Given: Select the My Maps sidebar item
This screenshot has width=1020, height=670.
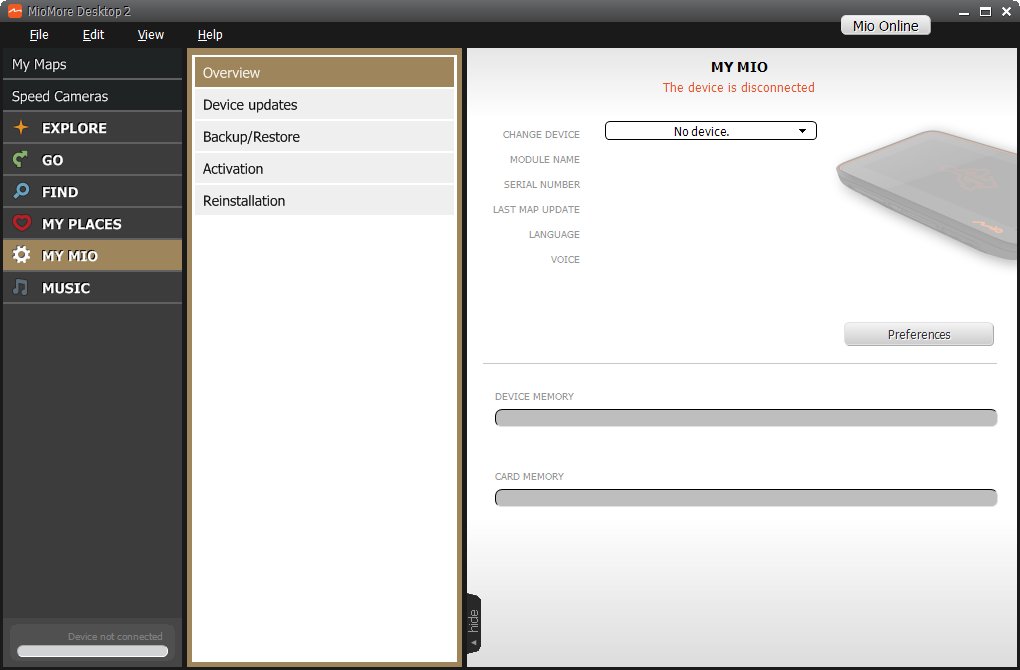Looking at the screenshot, I should pos(92,64).
